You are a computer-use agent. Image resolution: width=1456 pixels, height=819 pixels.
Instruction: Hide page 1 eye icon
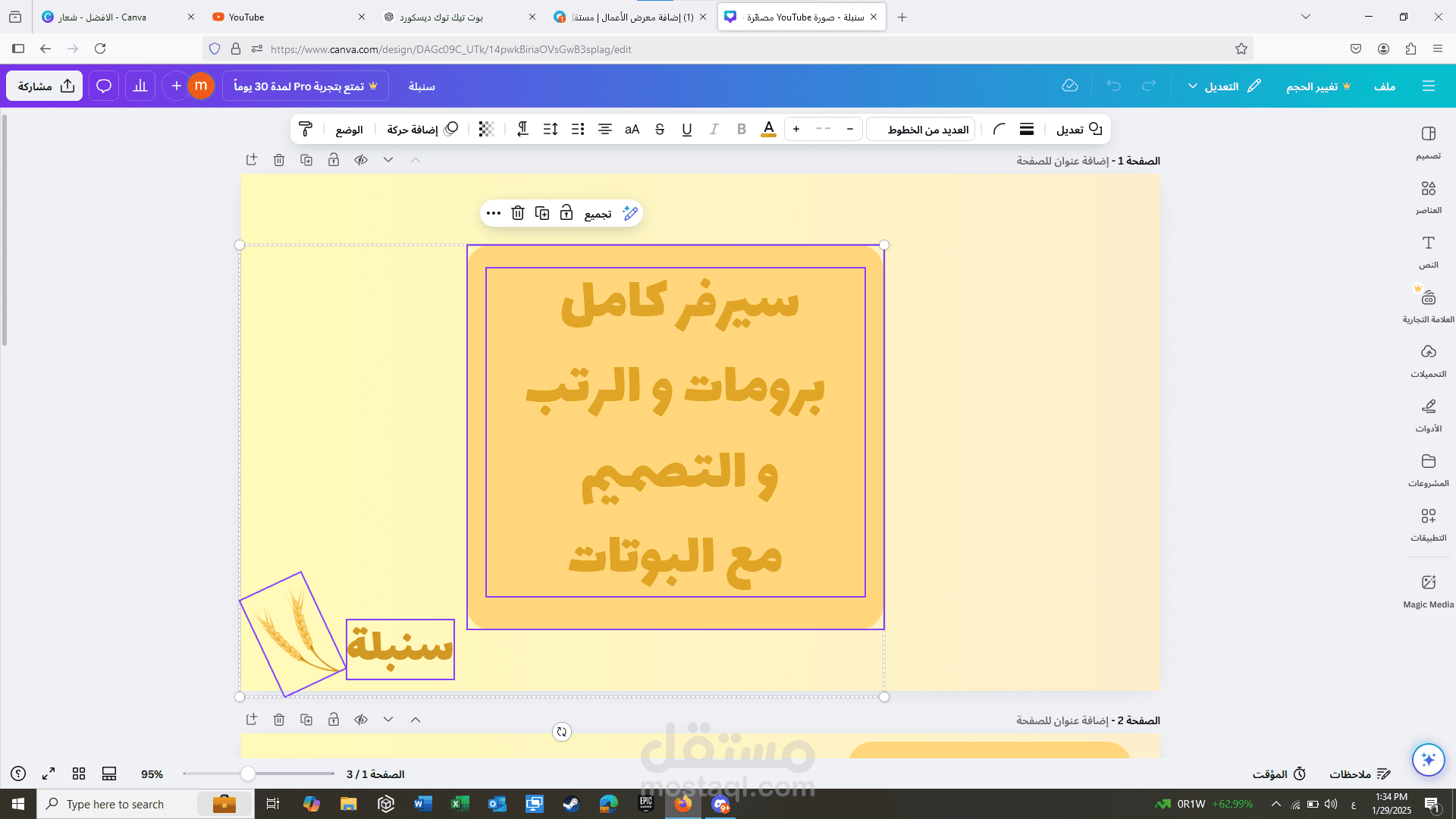[x=361, y=160]
